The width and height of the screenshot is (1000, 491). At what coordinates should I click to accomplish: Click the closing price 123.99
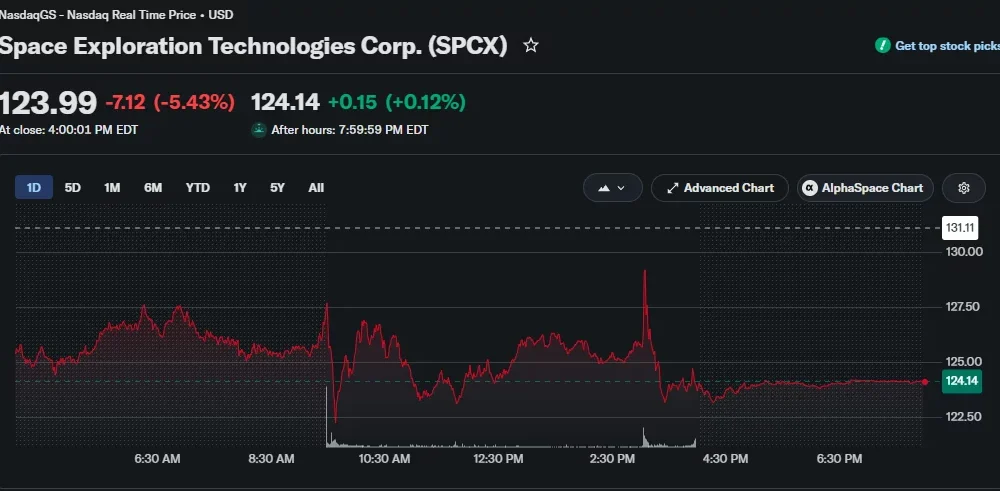coord(48,103)
